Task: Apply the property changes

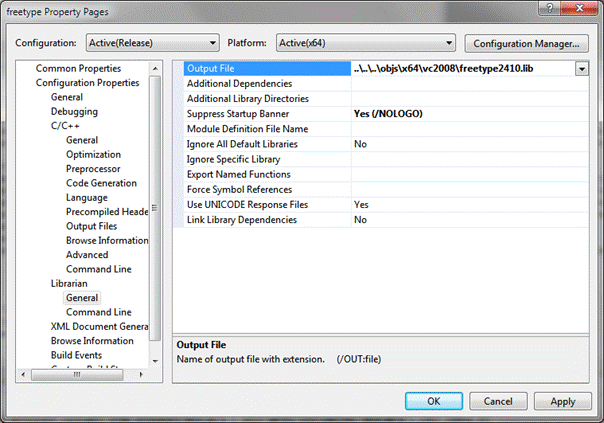Action: 562,401
